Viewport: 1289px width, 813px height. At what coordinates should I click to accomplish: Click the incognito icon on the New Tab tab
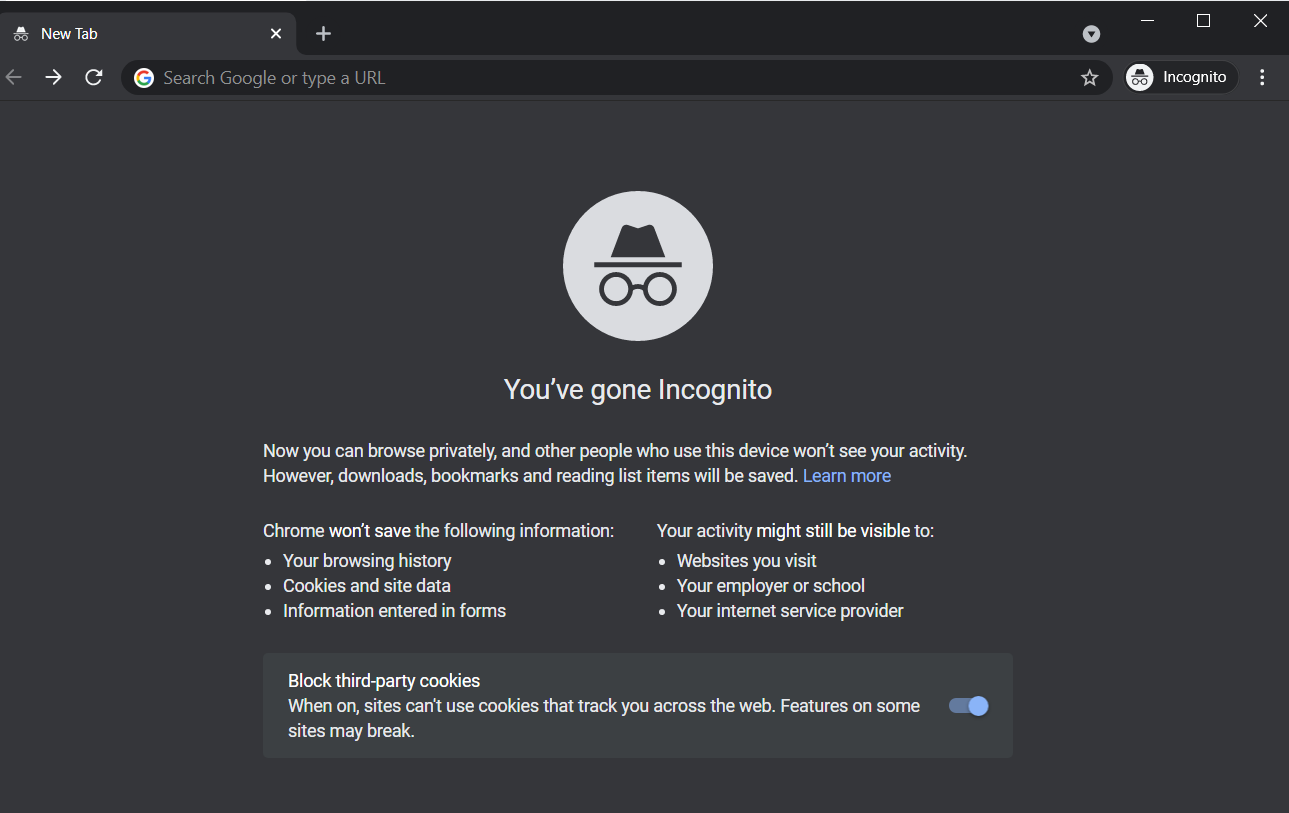coord(21,33)
